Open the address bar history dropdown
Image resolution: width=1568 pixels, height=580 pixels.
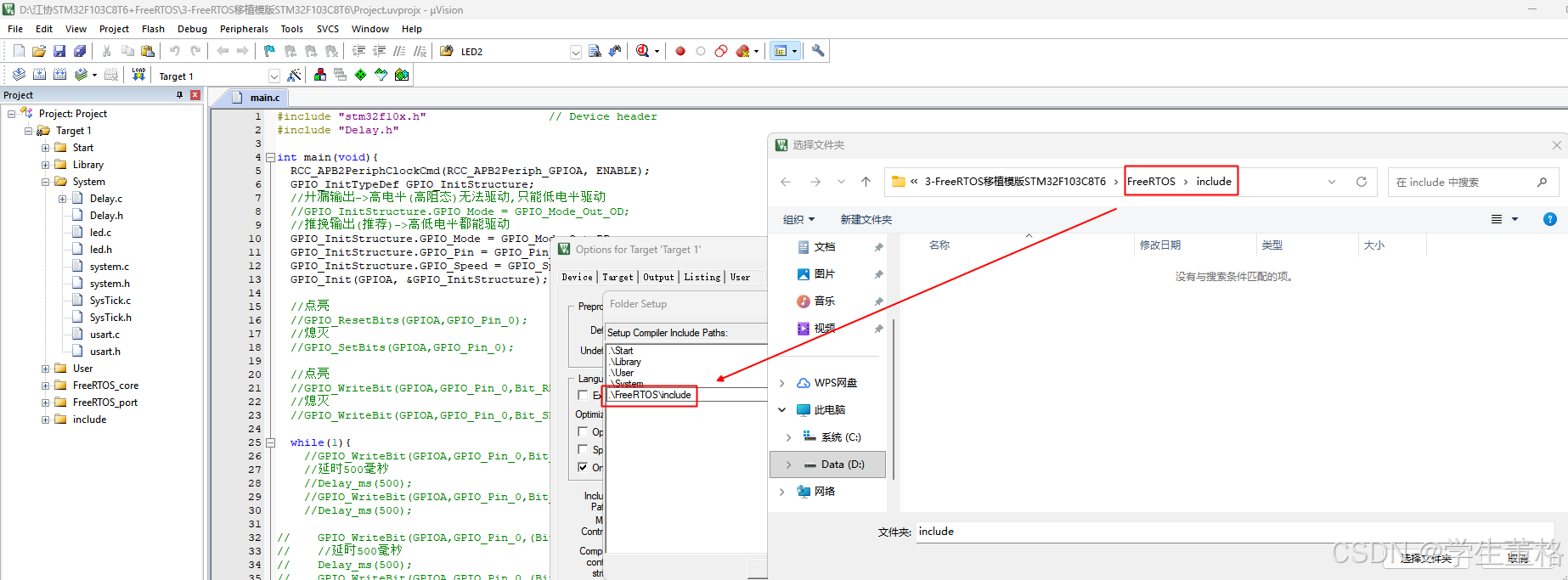click(1332, 182)
